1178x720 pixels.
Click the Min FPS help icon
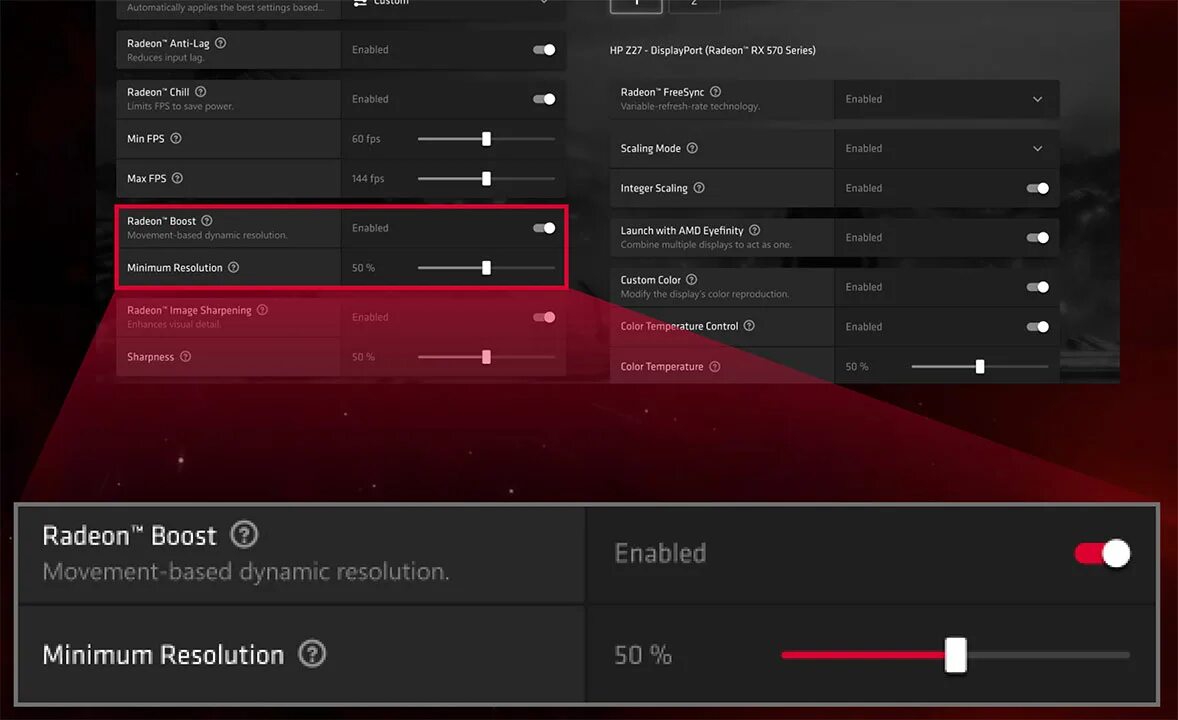[176, 138]
